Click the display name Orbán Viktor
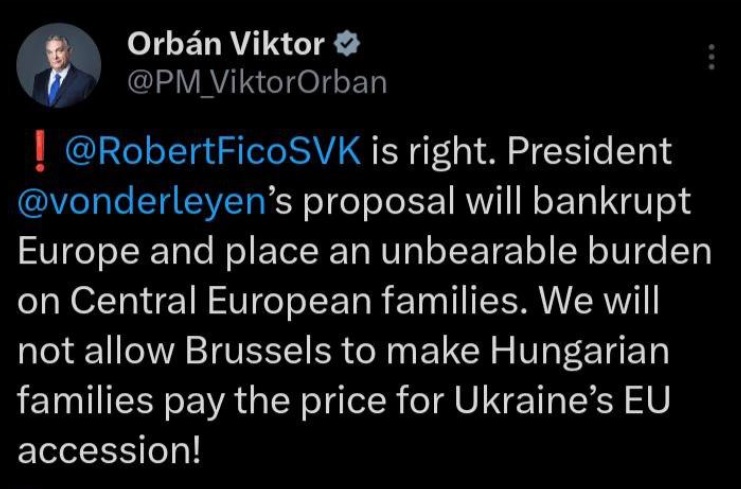The width and height of the screenshot is (741, 489). click(226, 44)
